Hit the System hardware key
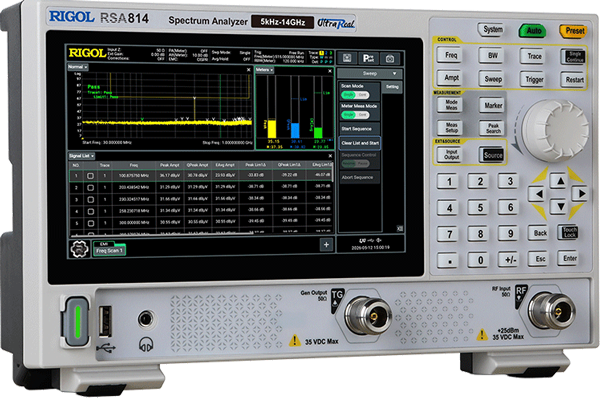 point(492,29)
